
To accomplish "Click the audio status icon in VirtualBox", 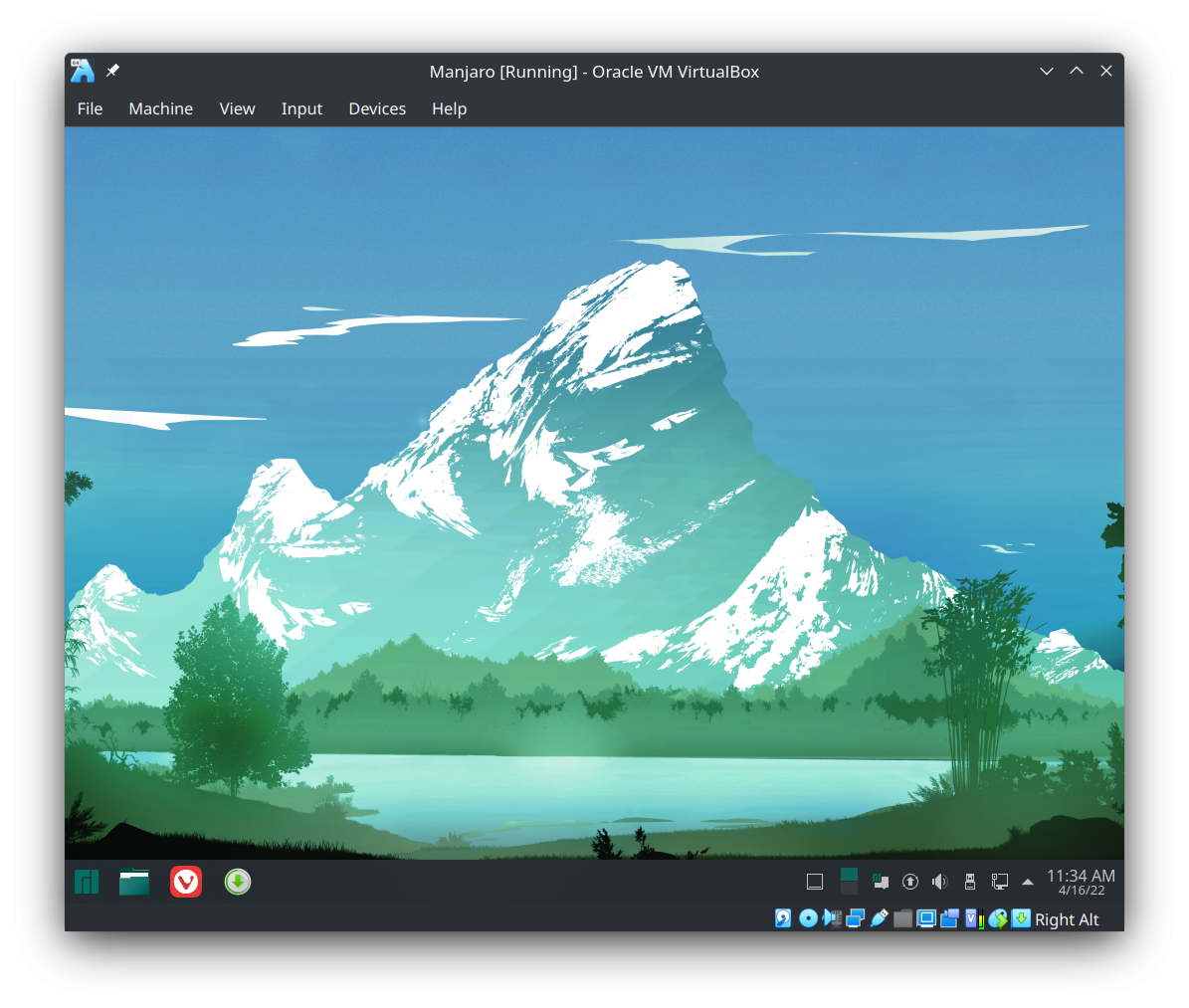I will tap(832, 918).
